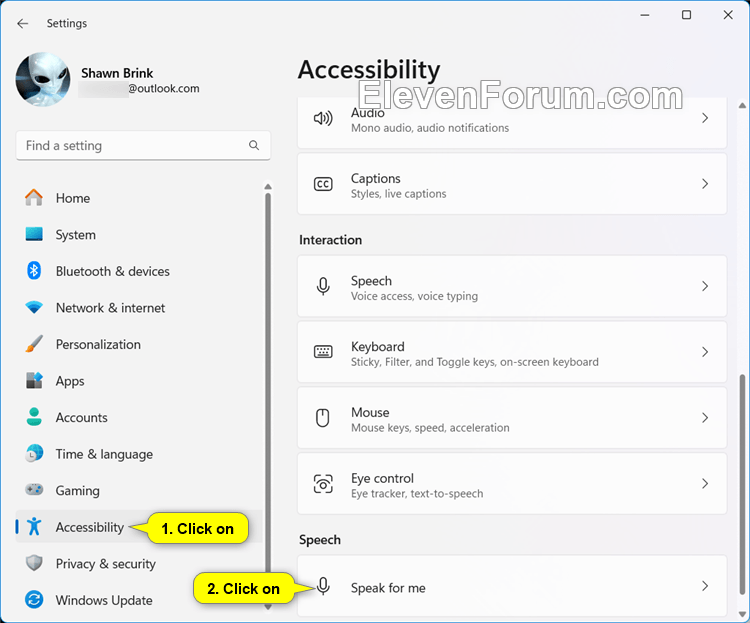Click the Personalization paintbrush icon
Screen dimensions: 750x623
(x=34, y=344)
